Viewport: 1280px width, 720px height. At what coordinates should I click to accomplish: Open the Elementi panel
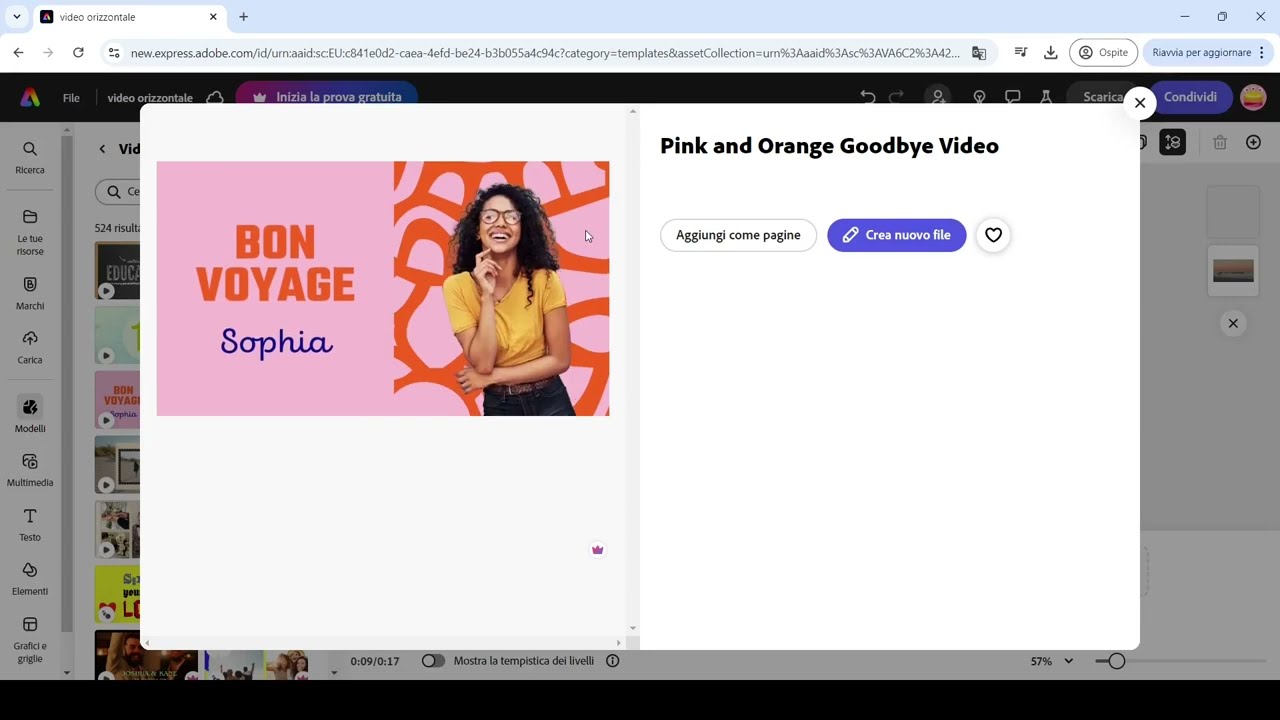30,579
